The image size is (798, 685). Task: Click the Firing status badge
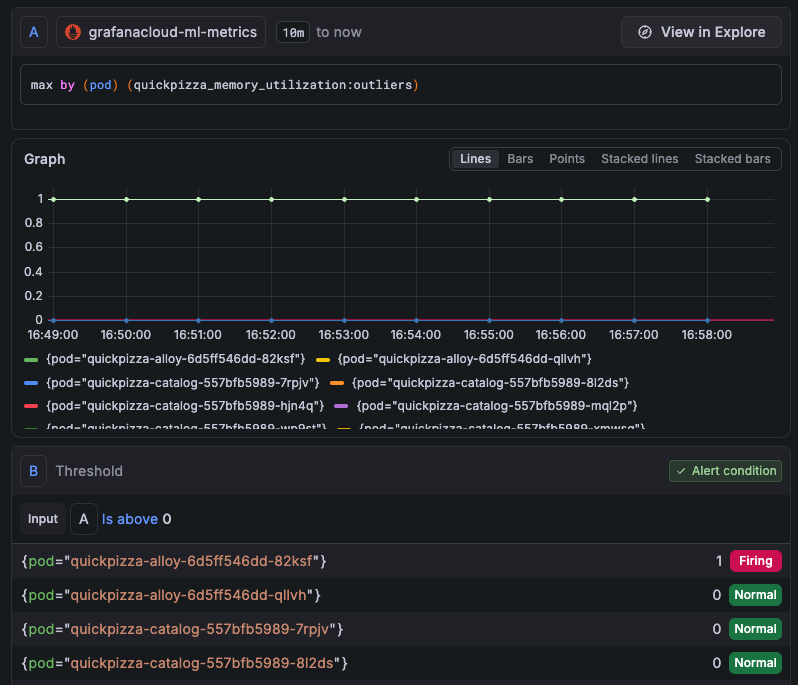[755, 561]
